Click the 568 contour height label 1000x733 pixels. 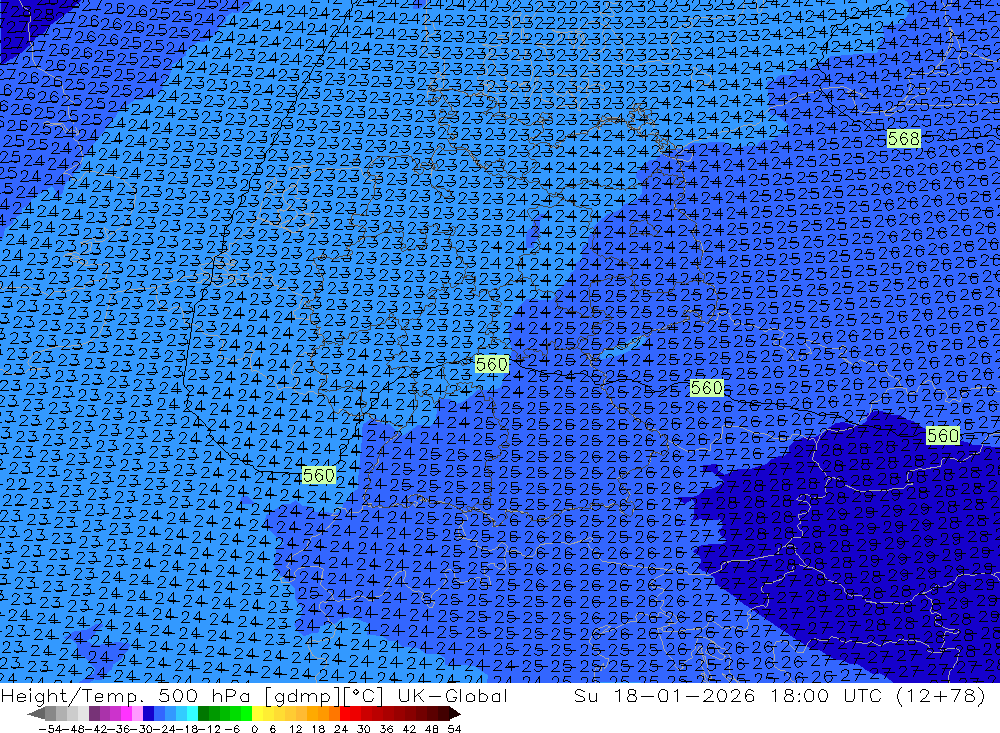[x=904, y=138]
